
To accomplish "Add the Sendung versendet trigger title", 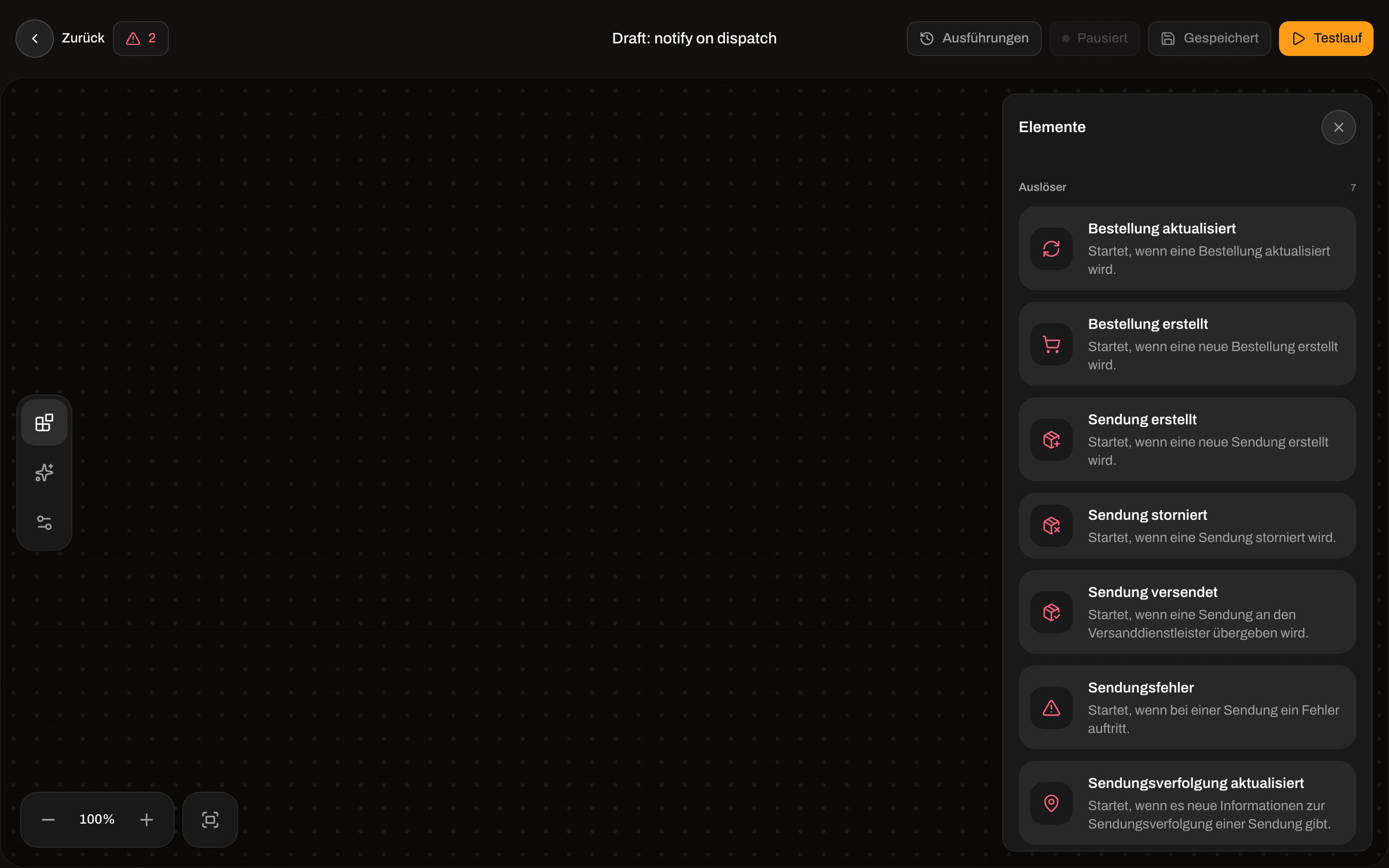I will coord(1153,592).
